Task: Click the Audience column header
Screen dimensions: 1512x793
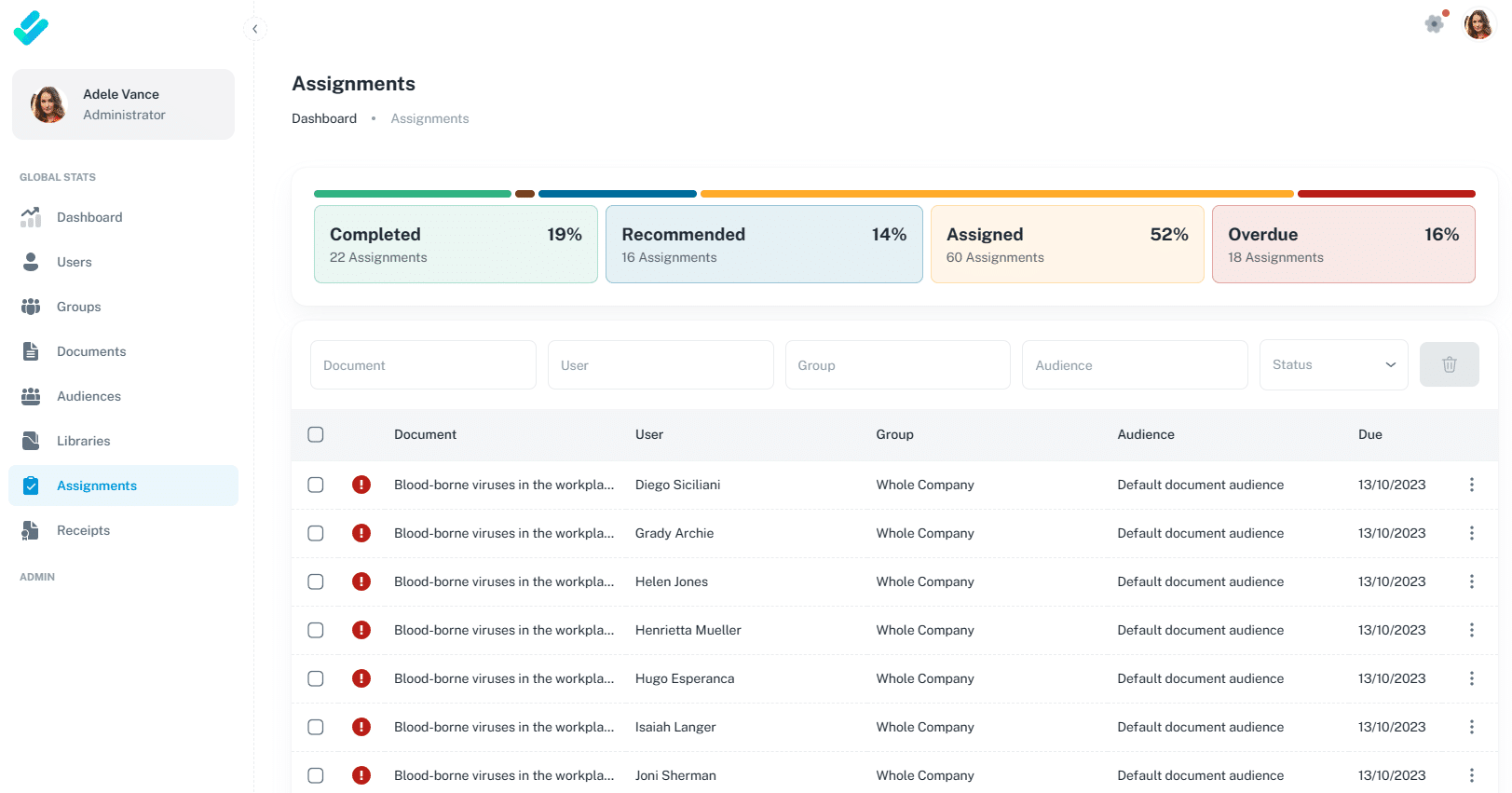Action: coord(1146,434)
